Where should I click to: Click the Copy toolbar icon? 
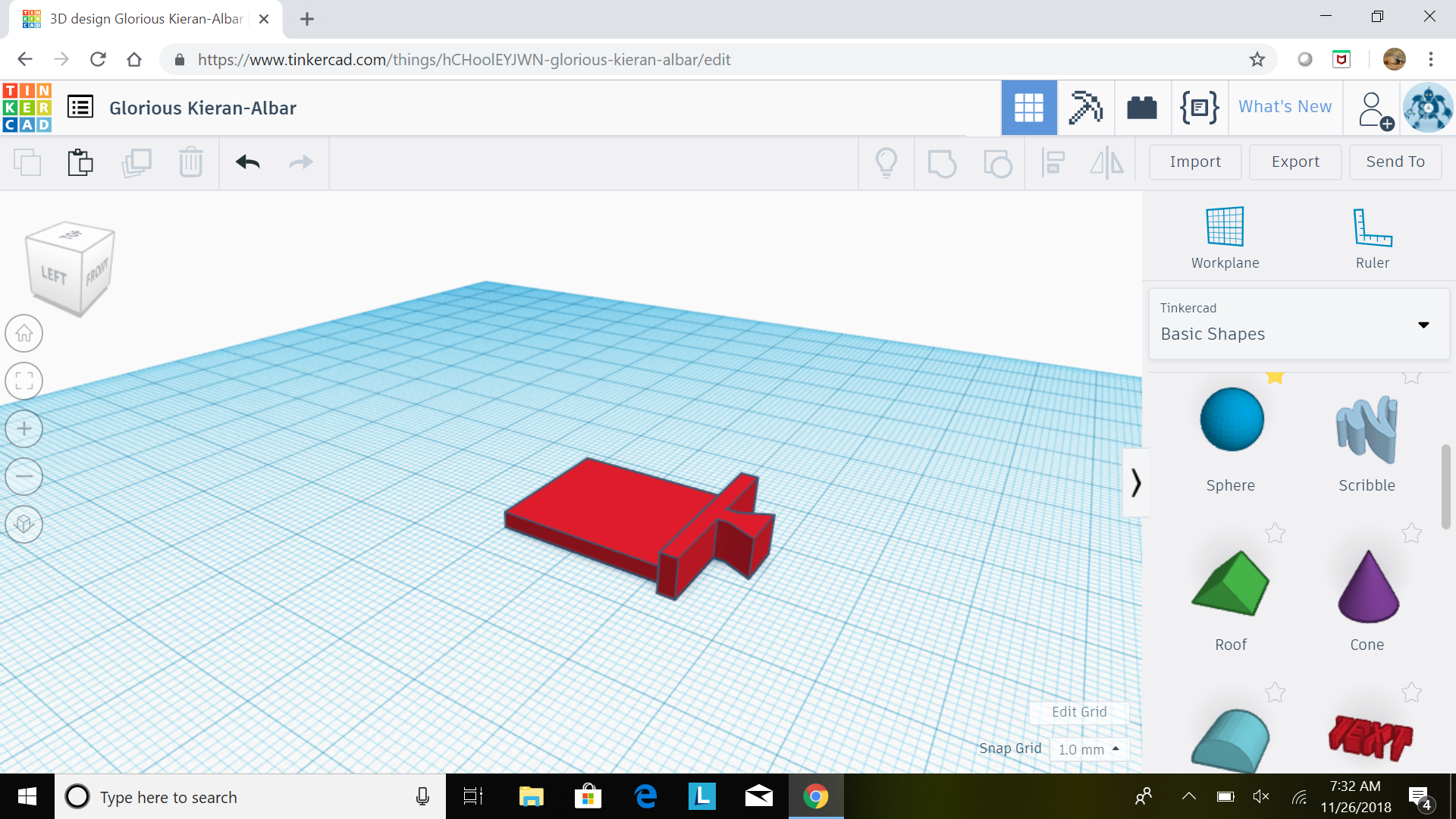[x=27, y=162]
